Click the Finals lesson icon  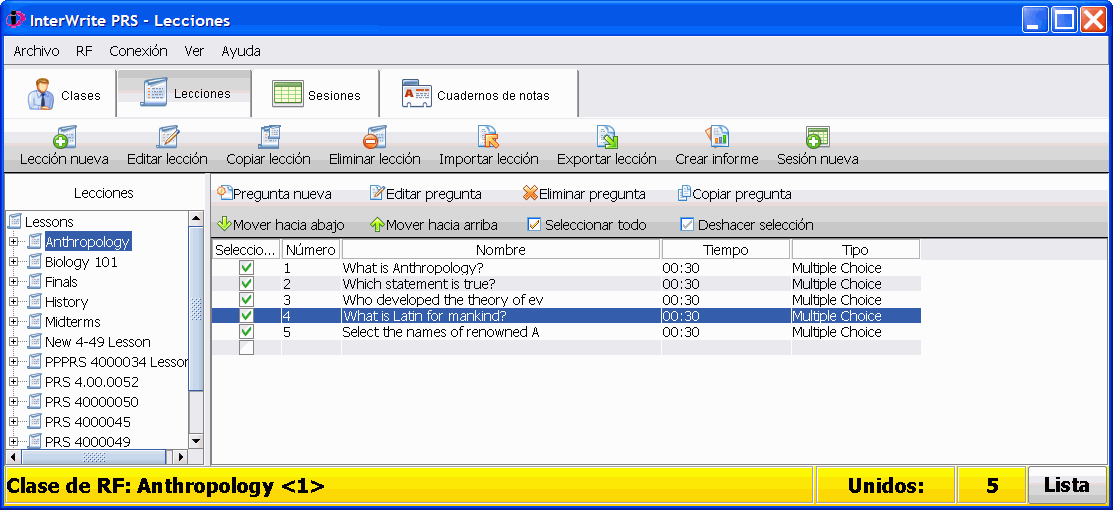pos(35,282)
